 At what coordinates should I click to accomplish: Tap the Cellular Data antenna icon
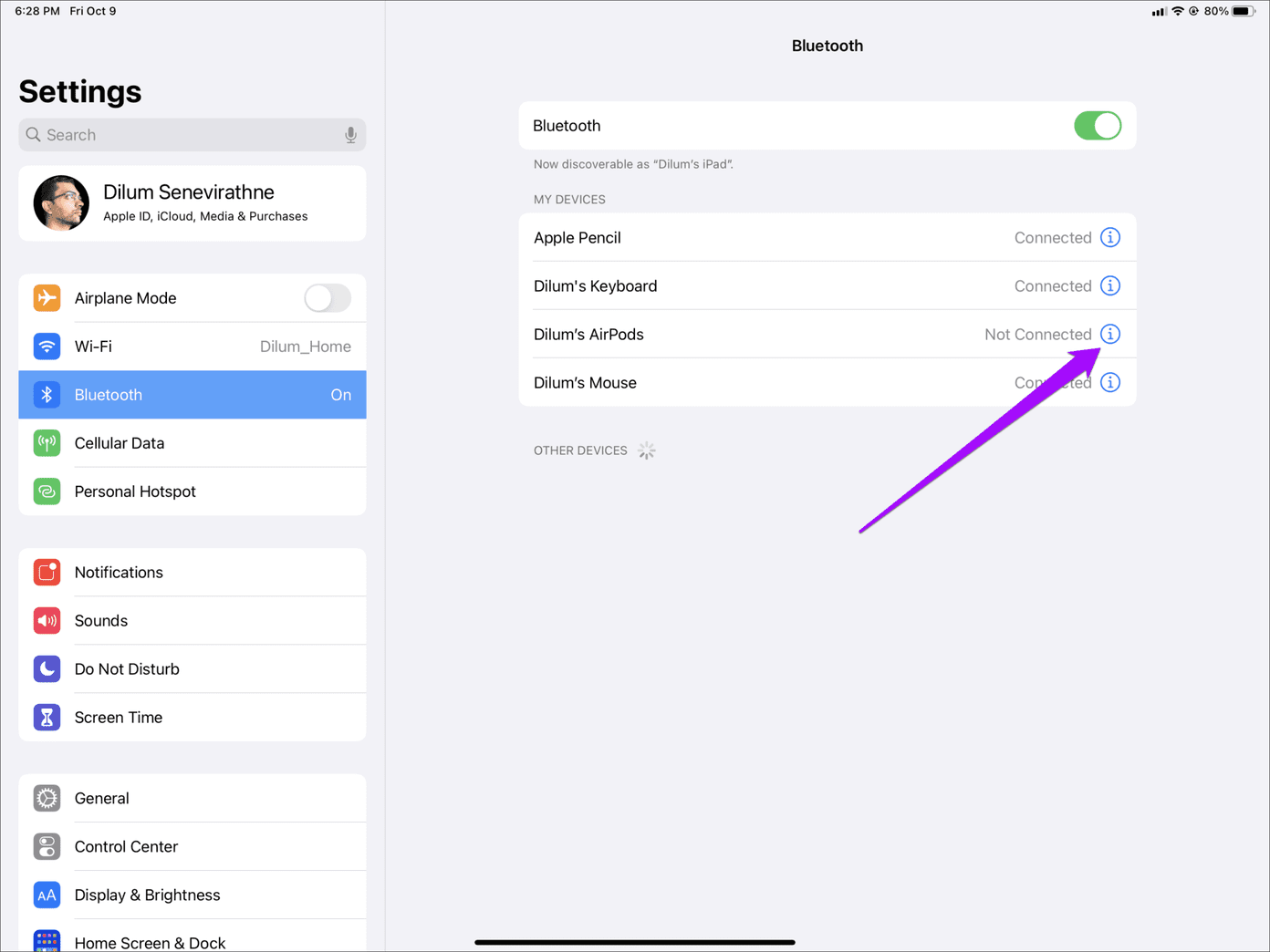47,442
